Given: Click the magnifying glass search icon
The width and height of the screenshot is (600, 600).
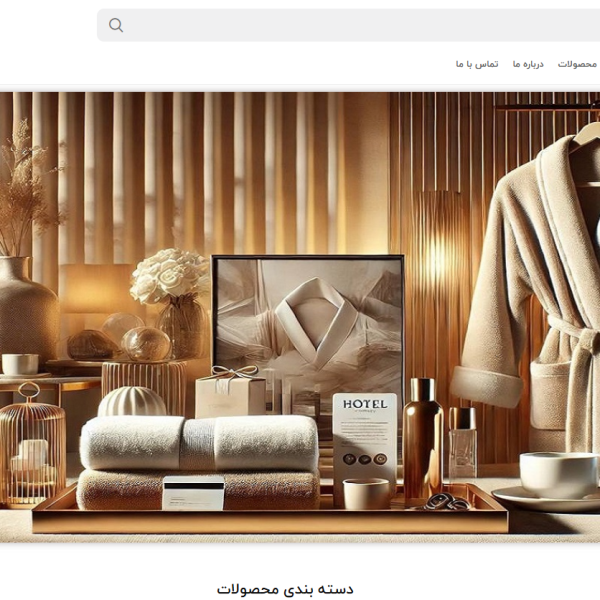Looking at the screenshot, I should (x=116, y=25).
